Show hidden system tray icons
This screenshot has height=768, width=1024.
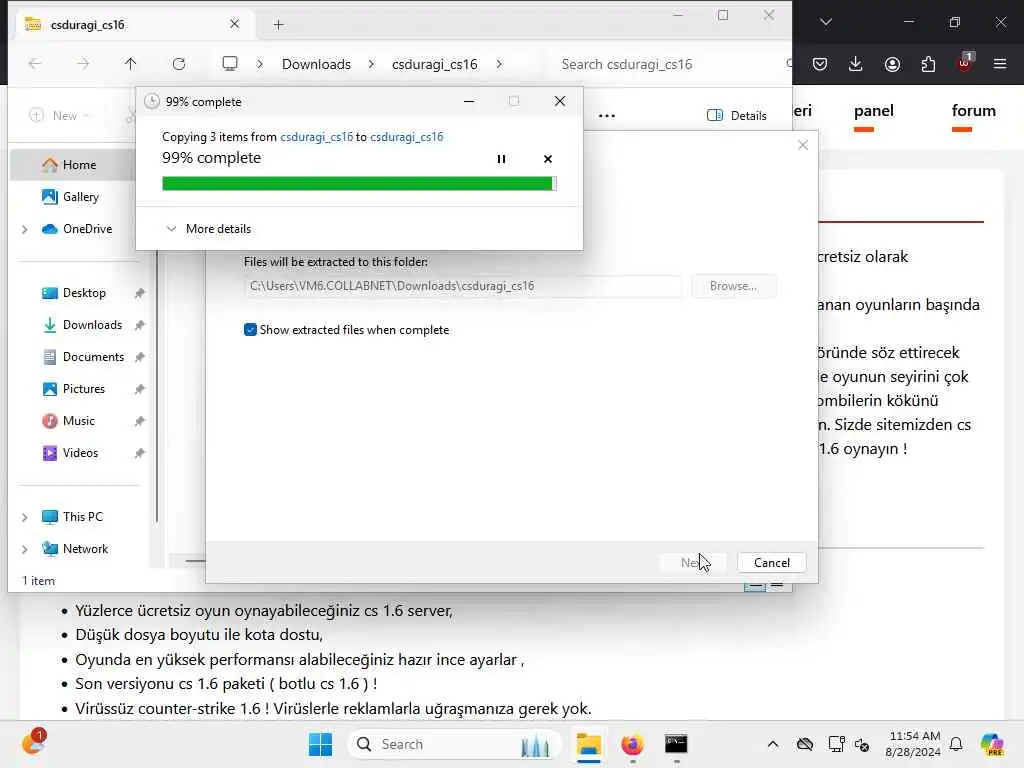point(773,744)
